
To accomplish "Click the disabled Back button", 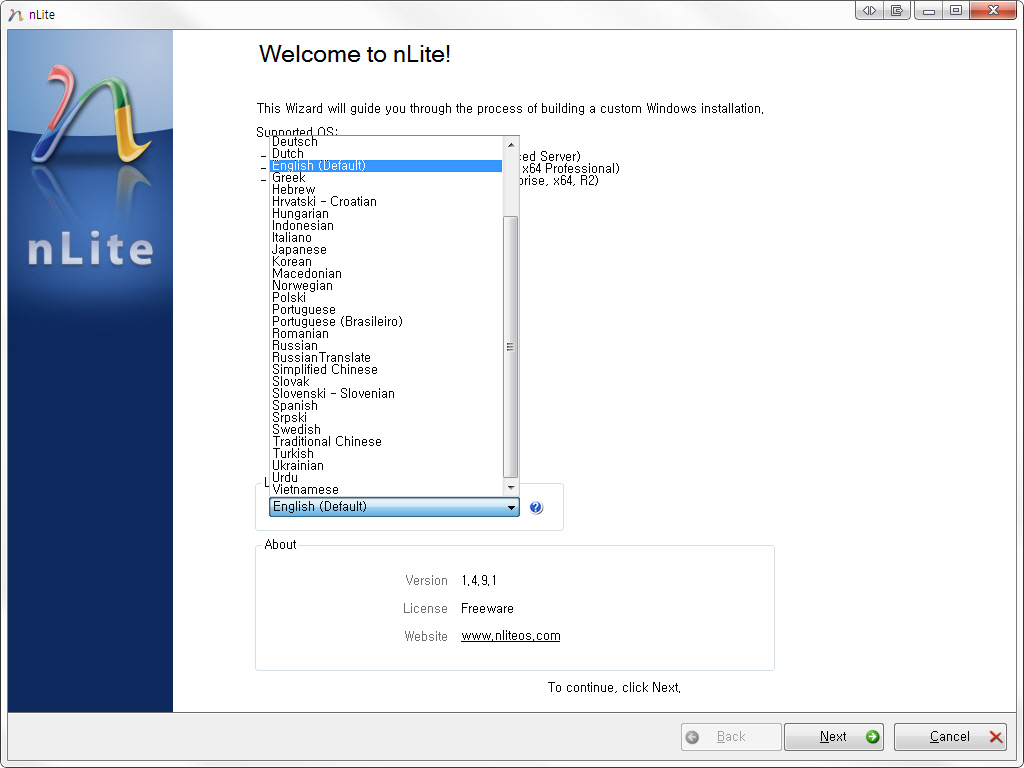I will pos(731,737).
